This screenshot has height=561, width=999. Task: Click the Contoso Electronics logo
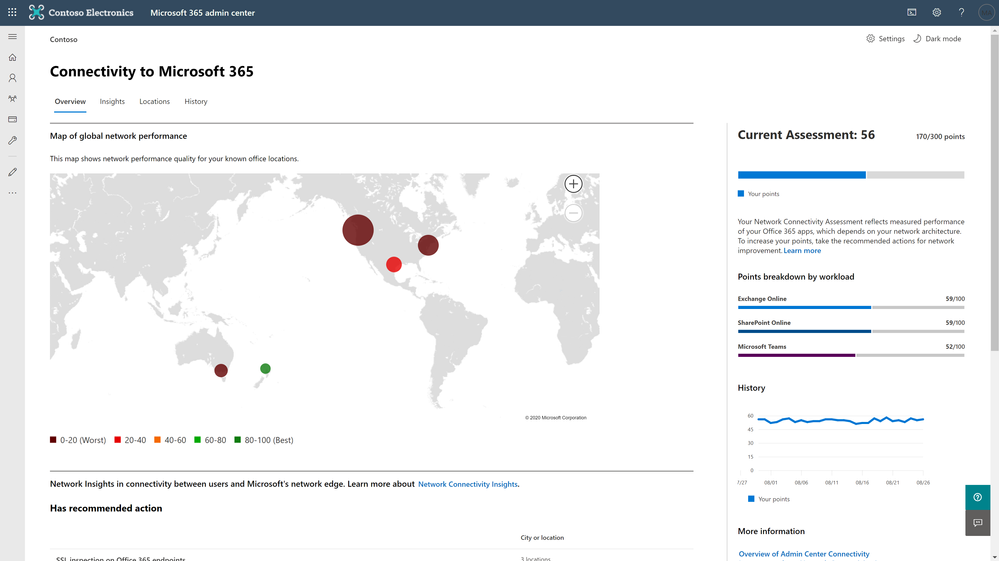pyautogui.click(x=81, y=12)
